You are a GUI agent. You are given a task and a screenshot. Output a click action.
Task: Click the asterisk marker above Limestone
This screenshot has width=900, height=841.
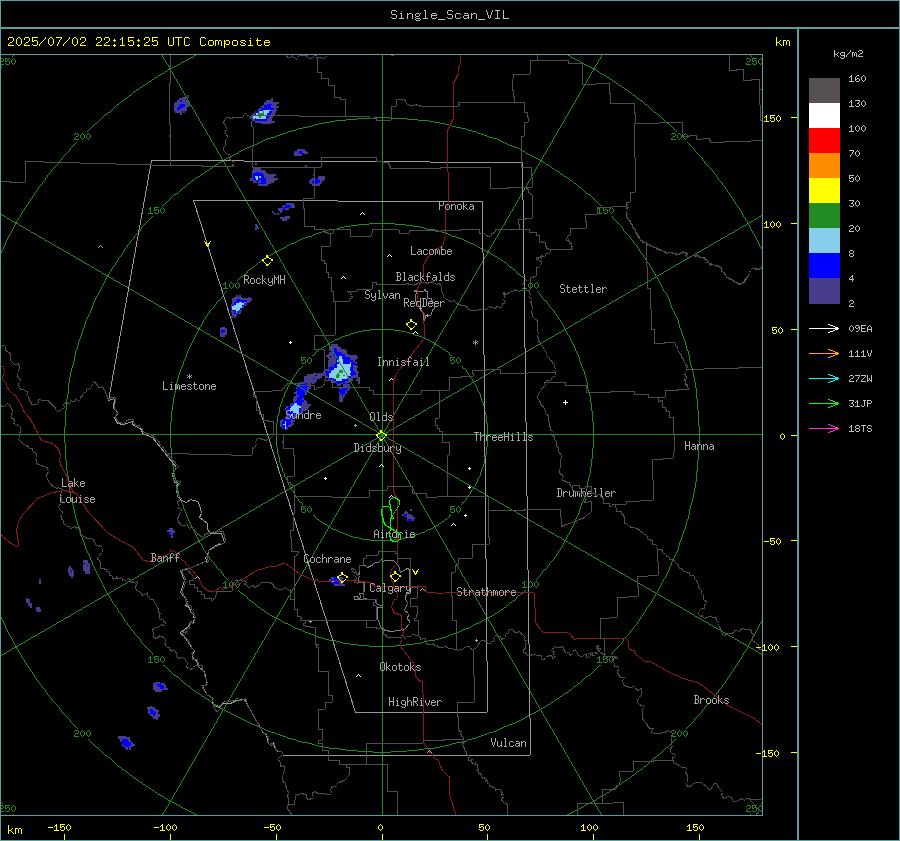tap(189, 377)
